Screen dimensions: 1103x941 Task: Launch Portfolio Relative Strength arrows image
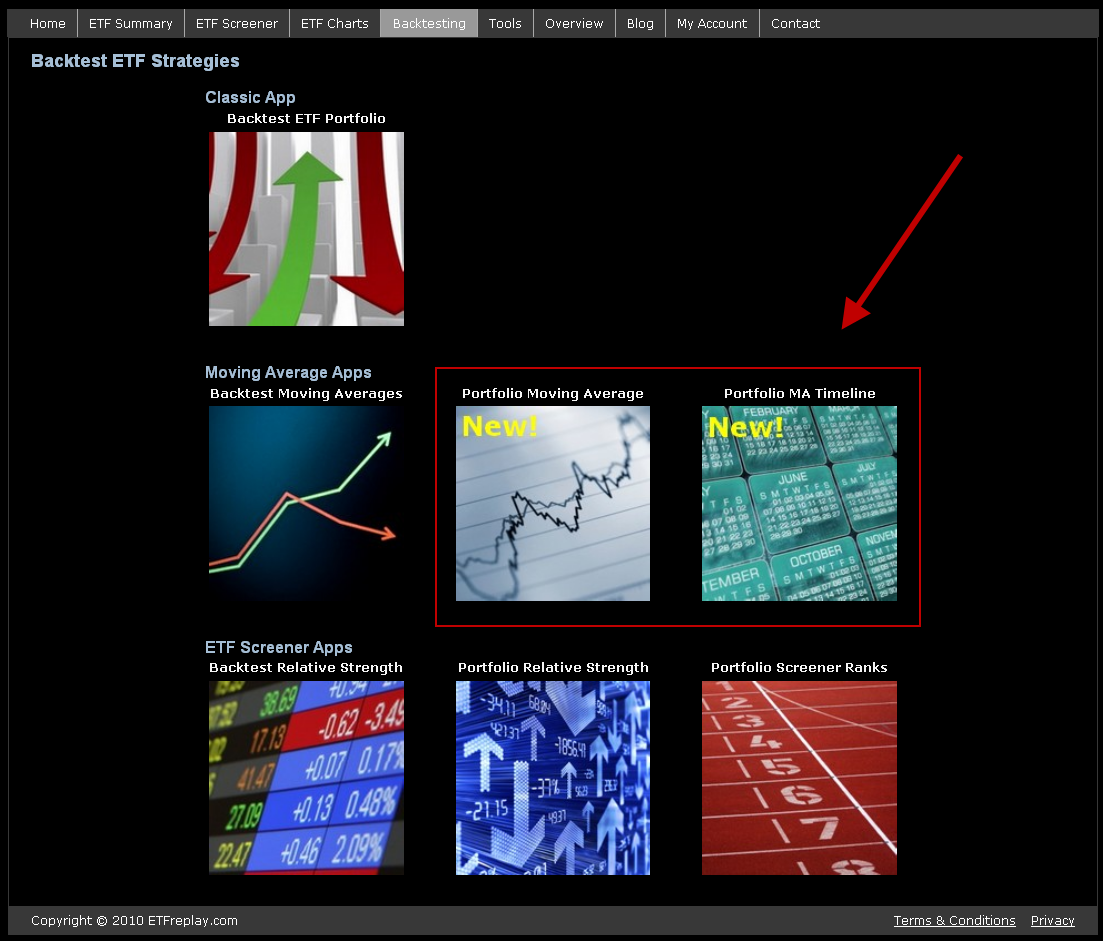pos(553,778)
